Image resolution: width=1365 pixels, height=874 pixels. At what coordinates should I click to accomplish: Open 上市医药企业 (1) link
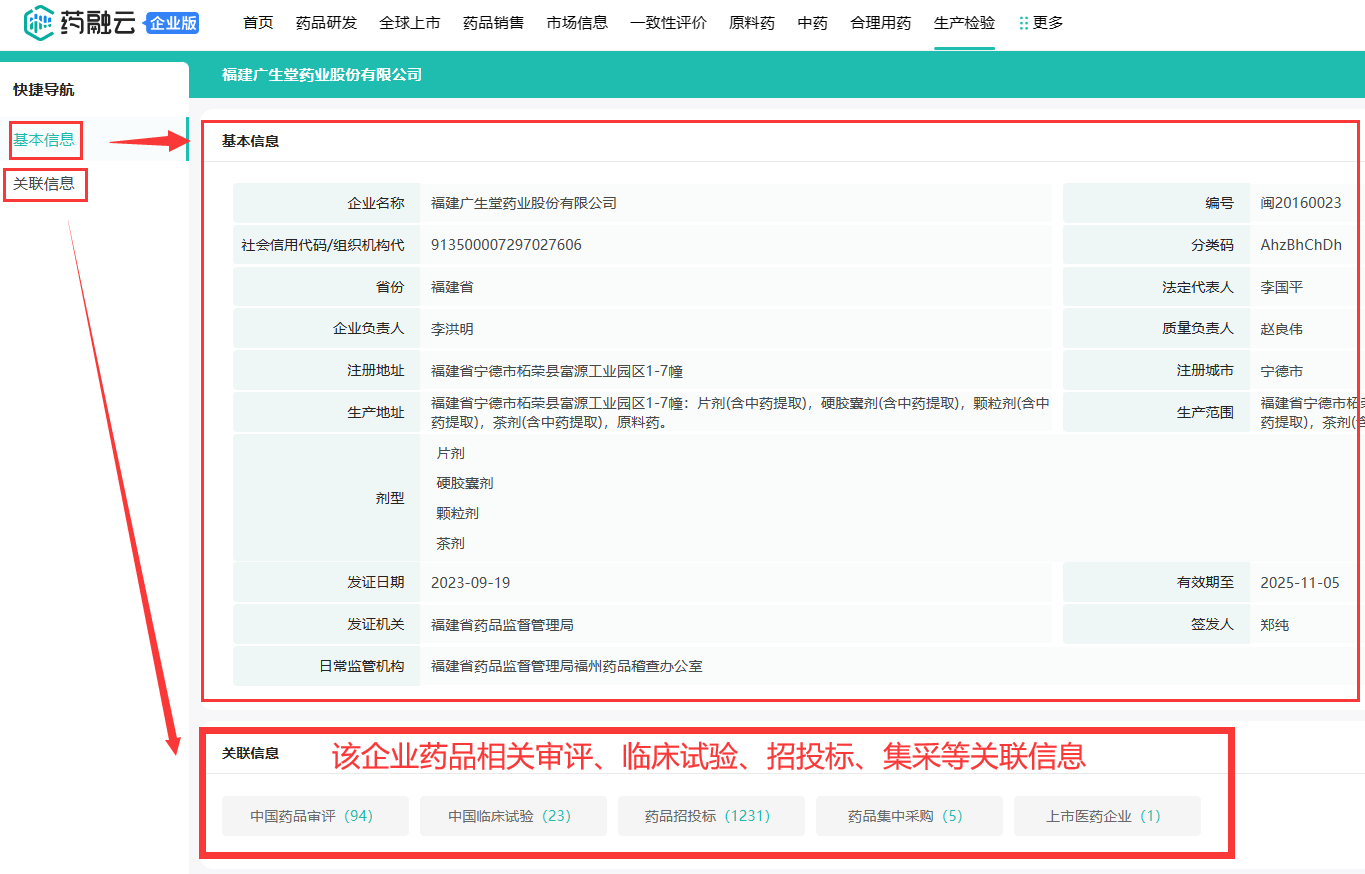pyautogui.click(x=1107, y=816)
